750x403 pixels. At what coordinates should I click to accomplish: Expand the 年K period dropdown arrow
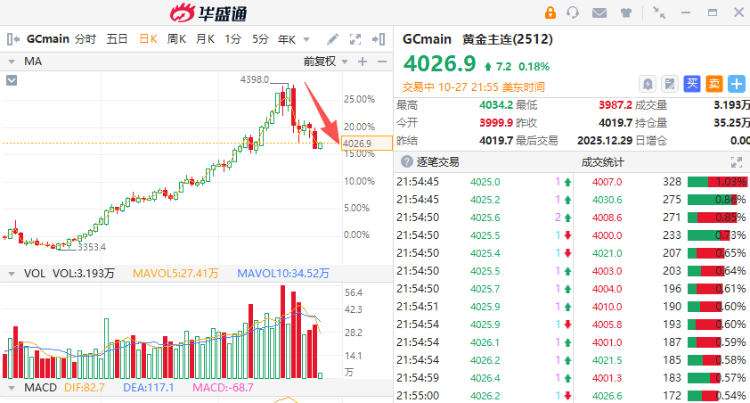[305, 39]
